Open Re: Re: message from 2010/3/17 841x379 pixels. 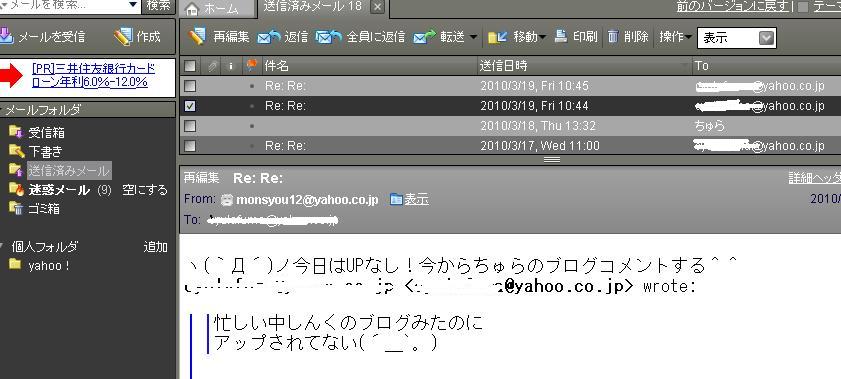tap(510, 145)
